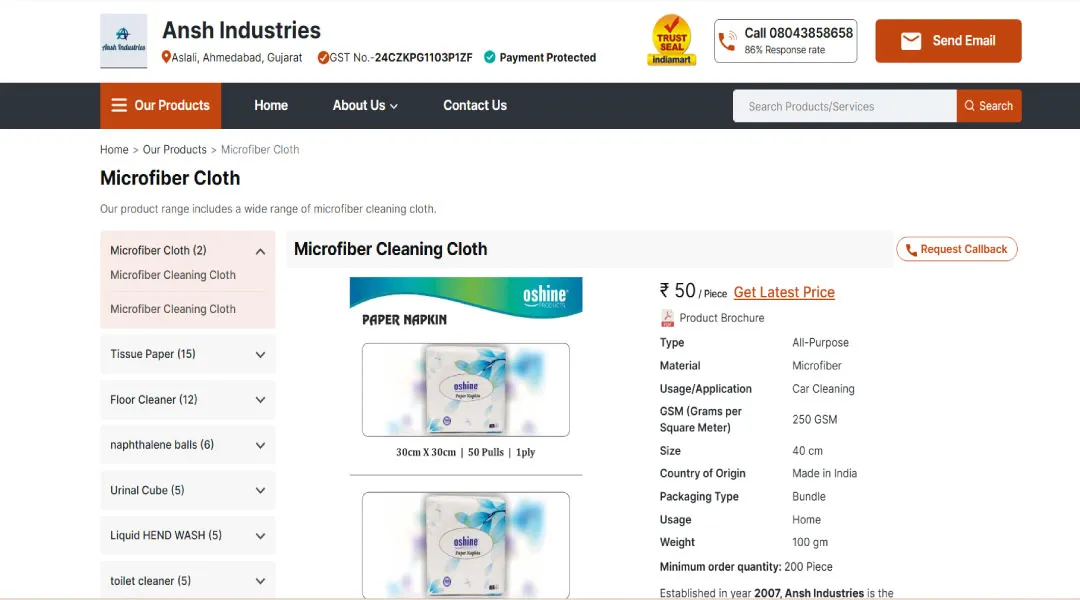Viewport: 1080px width, 600px height.
Task: Click the 'Car Cleaning' usage value
Action: (x=823, y=389)
